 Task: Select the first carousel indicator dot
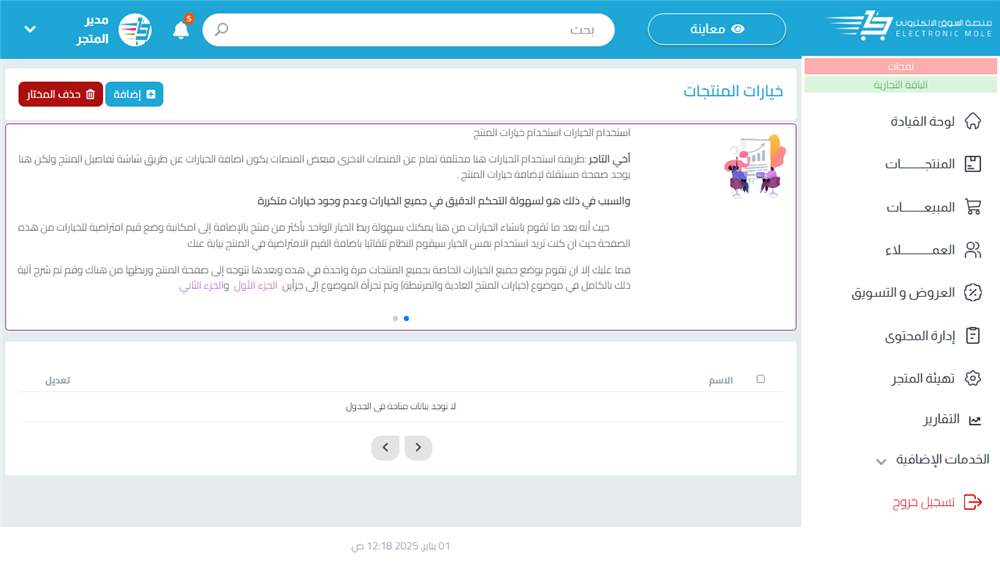tap(406, 319)
